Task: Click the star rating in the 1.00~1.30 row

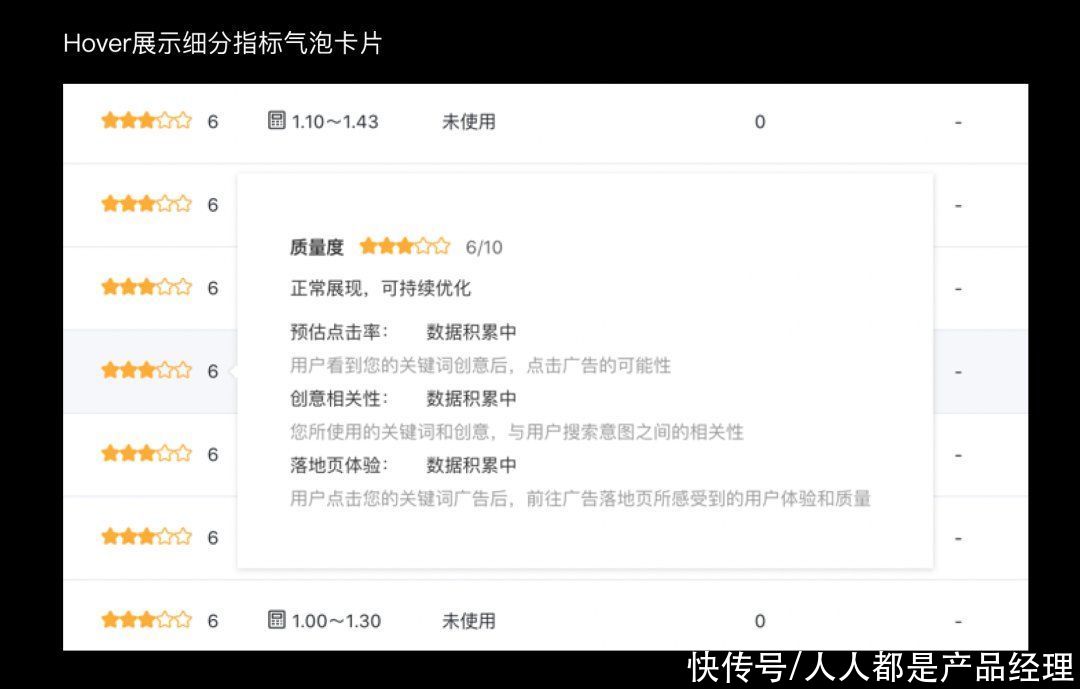Action: [146, 620]
